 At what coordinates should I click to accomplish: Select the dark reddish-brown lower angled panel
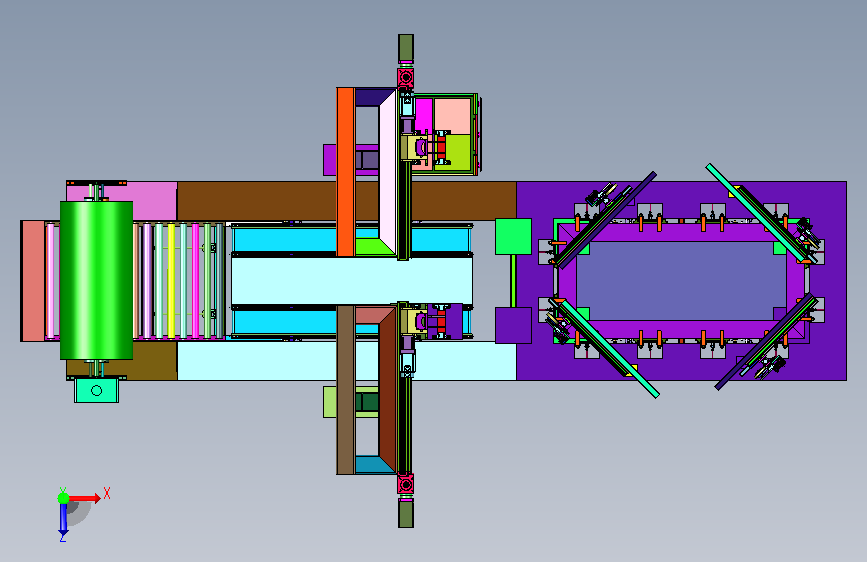click(388, 390)
